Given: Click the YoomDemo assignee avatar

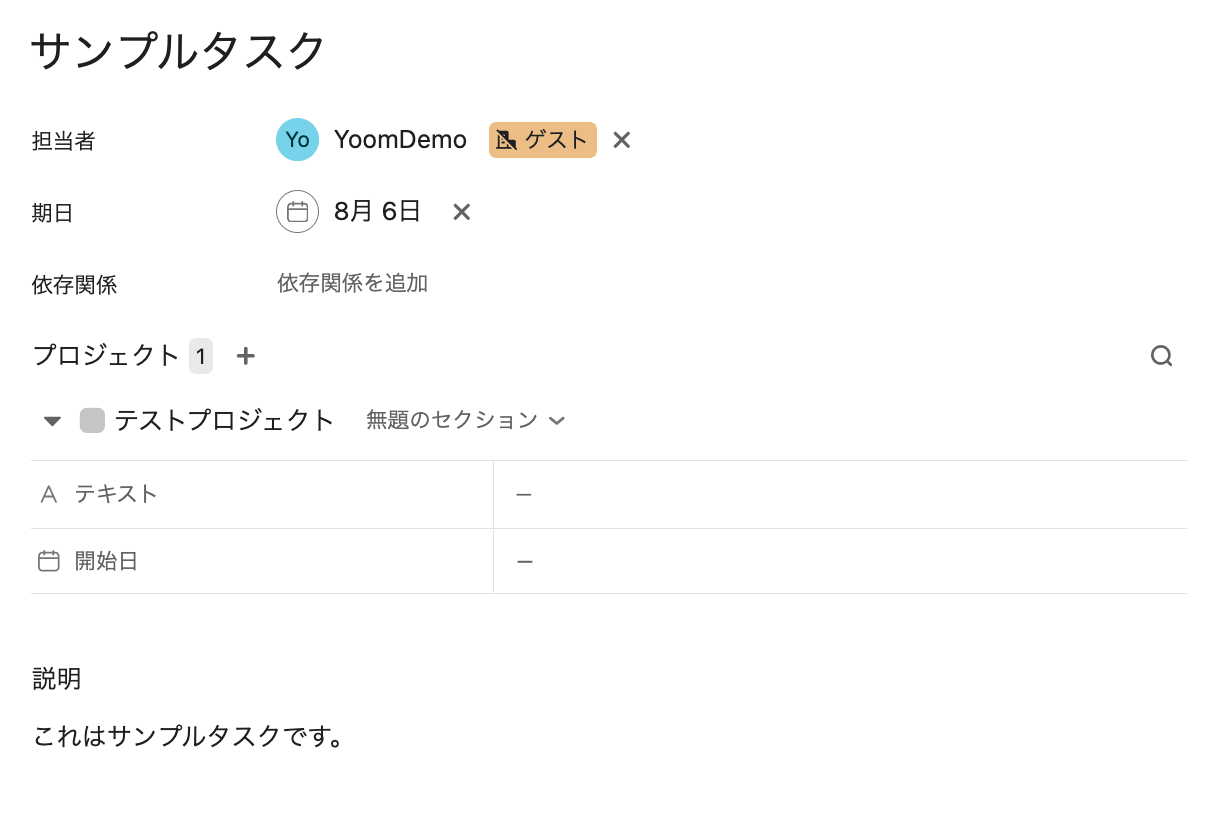Looking at the screenshot, I should point(297,140).
